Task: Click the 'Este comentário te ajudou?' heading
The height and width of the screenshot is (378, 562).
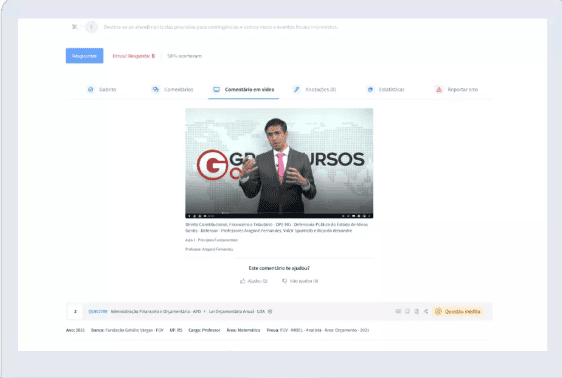Action: [x=279, y=268]
